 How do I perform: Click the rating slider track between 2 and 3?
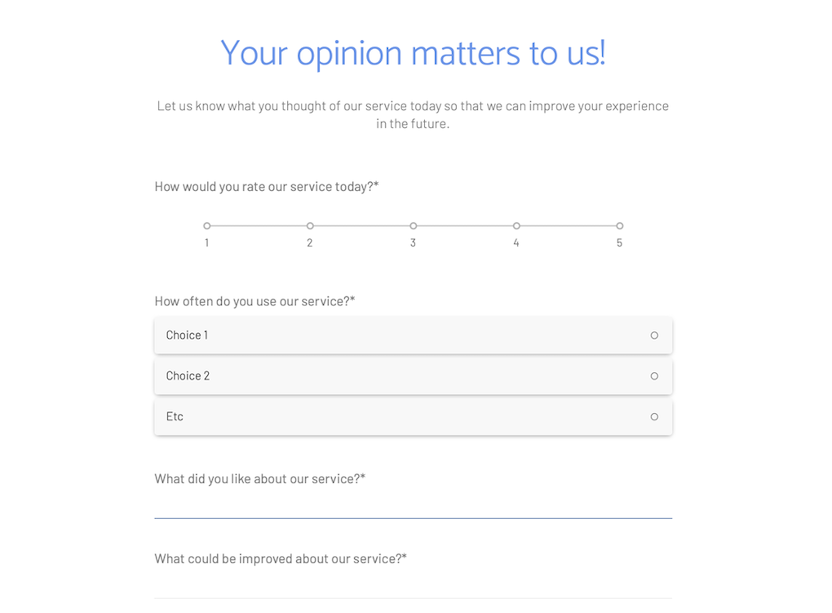pyautogui.click(x=361, y=225)
